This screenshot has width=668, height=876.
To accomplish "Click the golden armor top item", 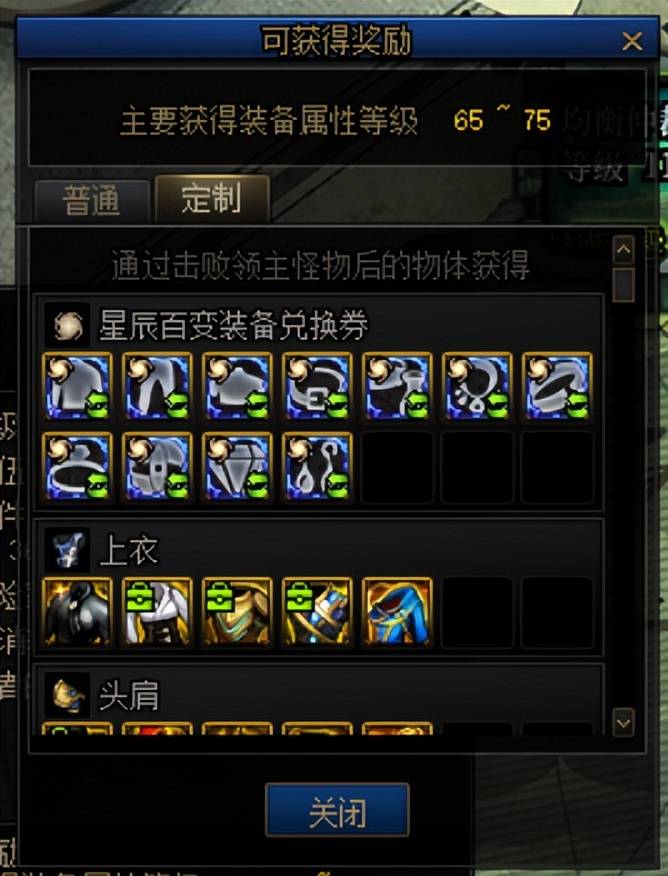I will (237, 612).
